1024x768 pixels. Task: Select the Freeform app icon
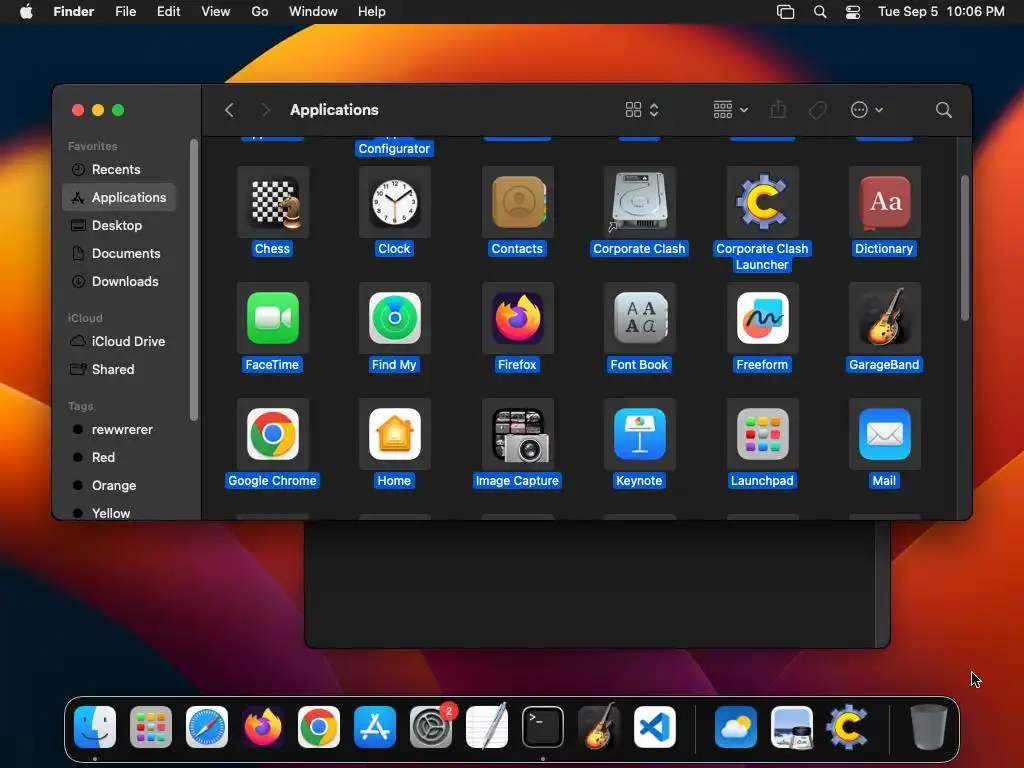pyautogui.click(x=762, y=318)
